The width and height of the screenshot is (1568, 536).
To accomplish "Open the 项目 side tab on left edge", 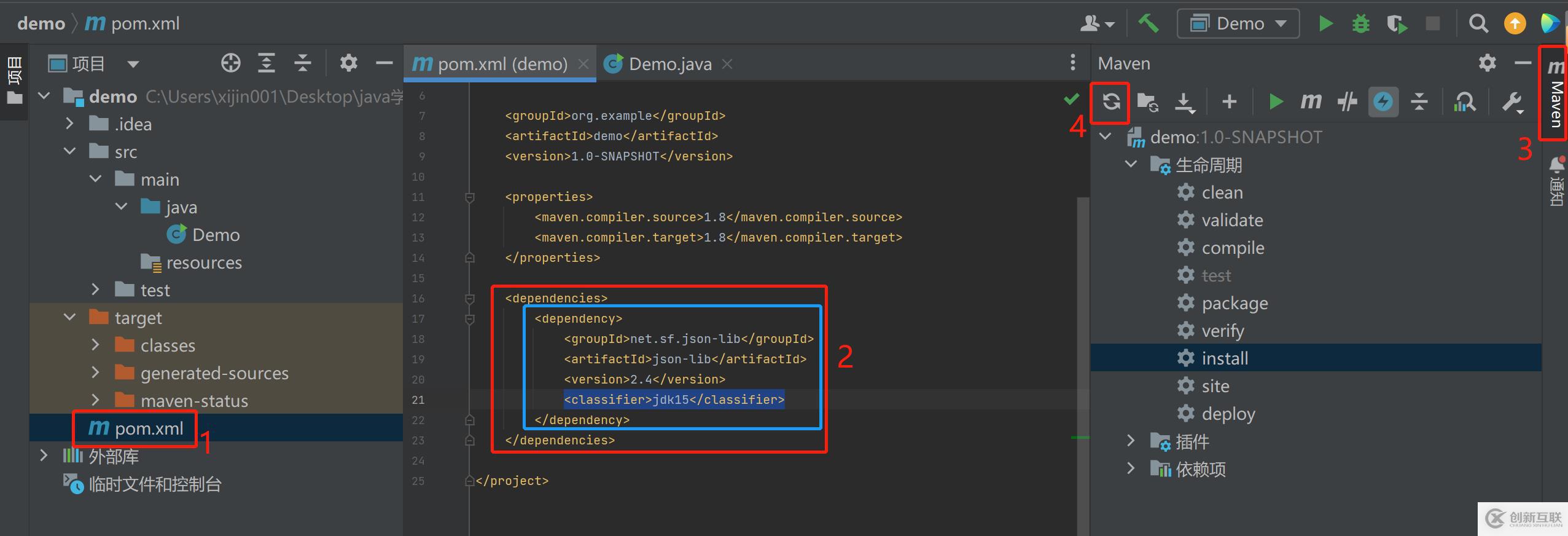I will [x=14, y=80].
